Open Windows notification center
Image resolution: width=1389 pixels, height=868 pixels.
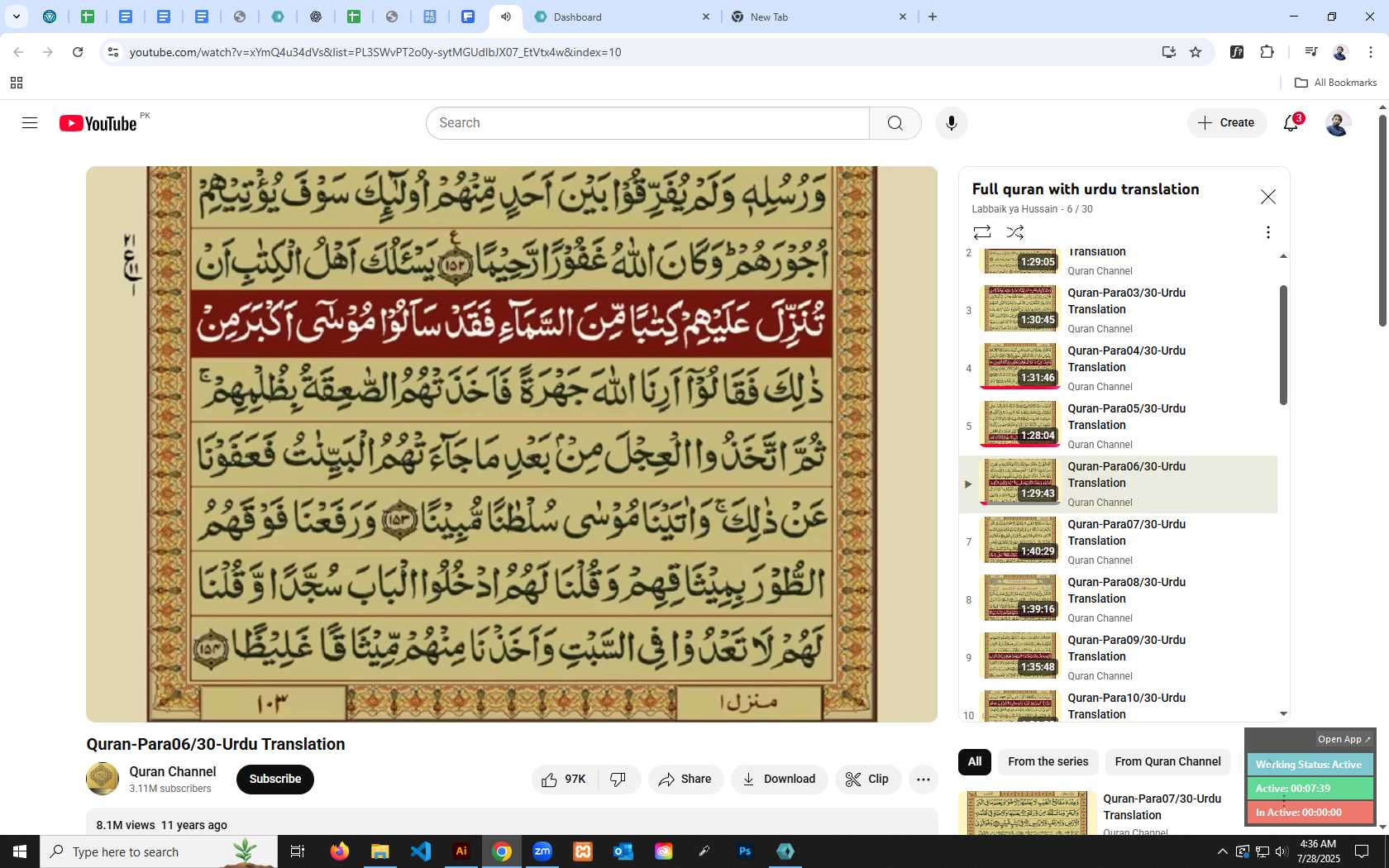1362,851
